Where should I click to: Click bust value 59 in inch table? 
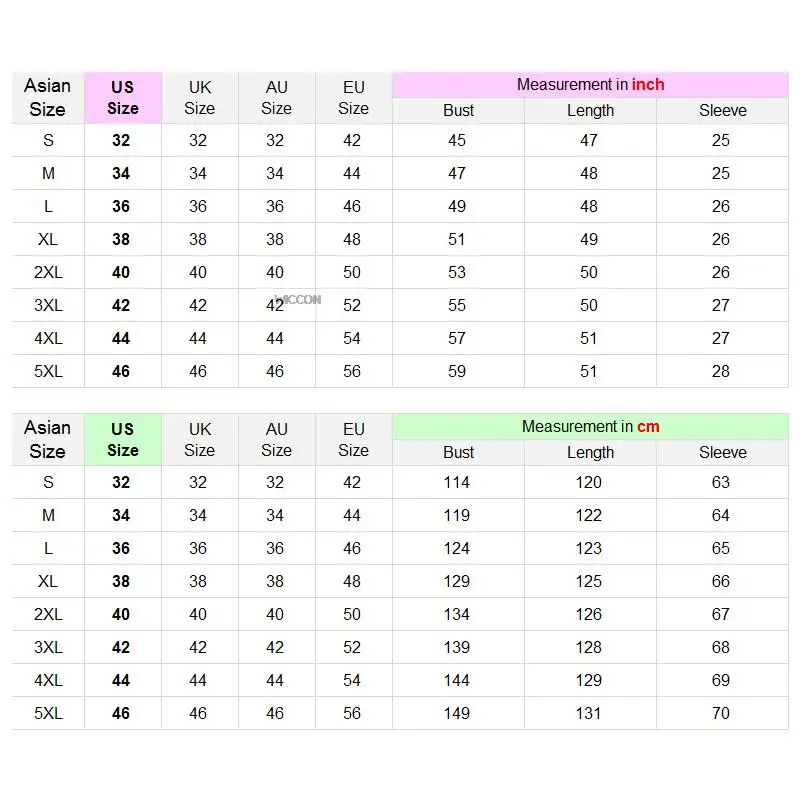(x=457, y=371)
